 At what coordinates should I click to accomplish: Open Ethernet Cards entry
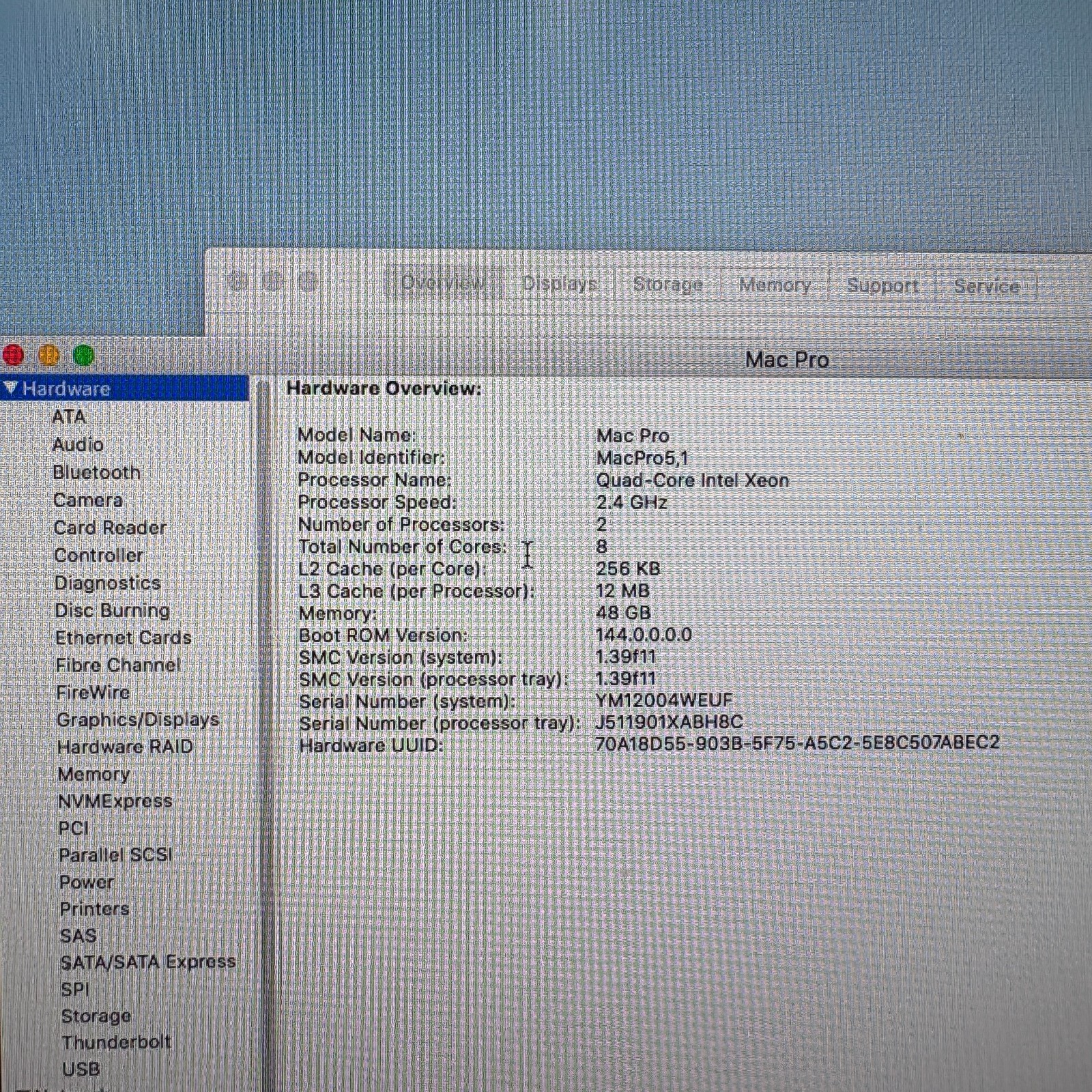[124, 637]
